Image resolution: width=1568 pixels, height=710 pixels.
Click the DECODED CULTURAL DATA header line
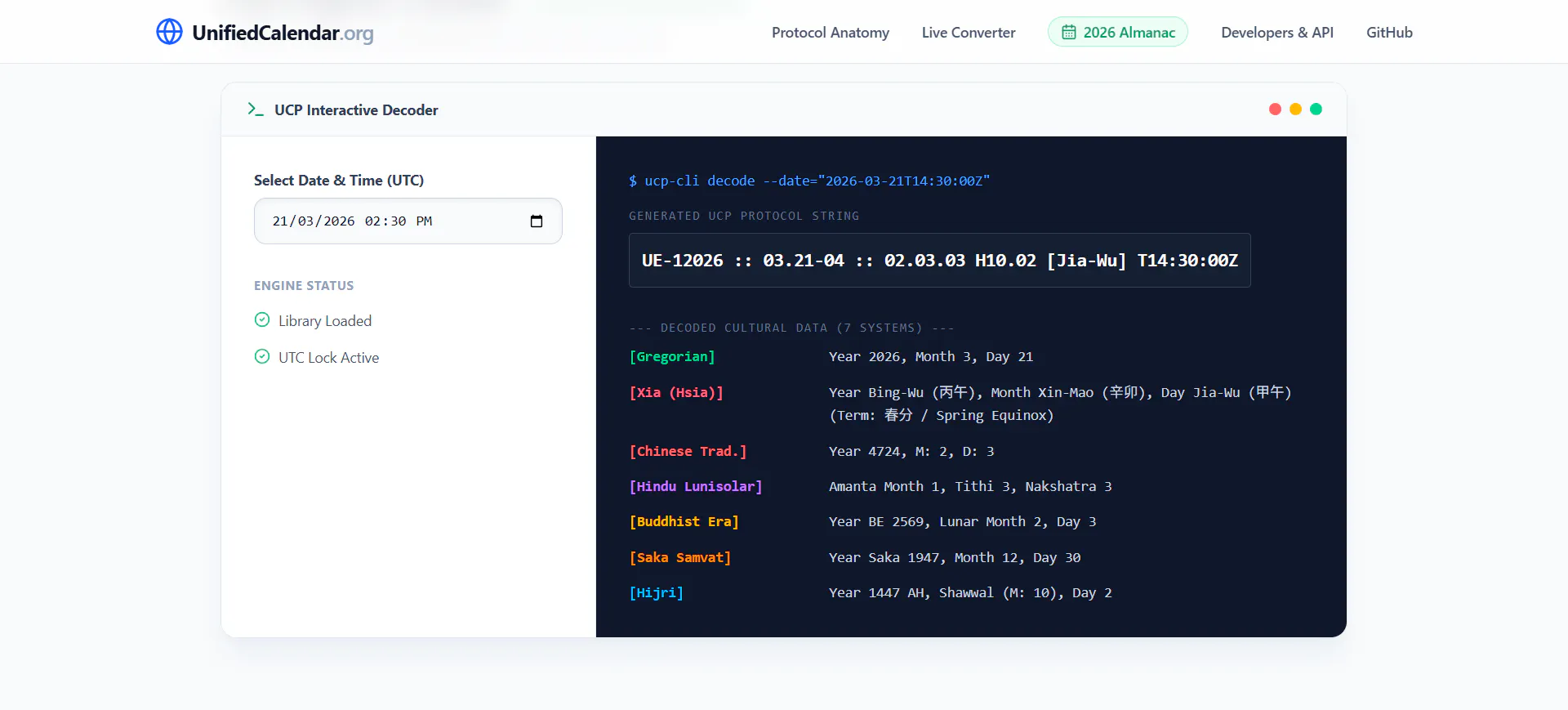[791, 328]
